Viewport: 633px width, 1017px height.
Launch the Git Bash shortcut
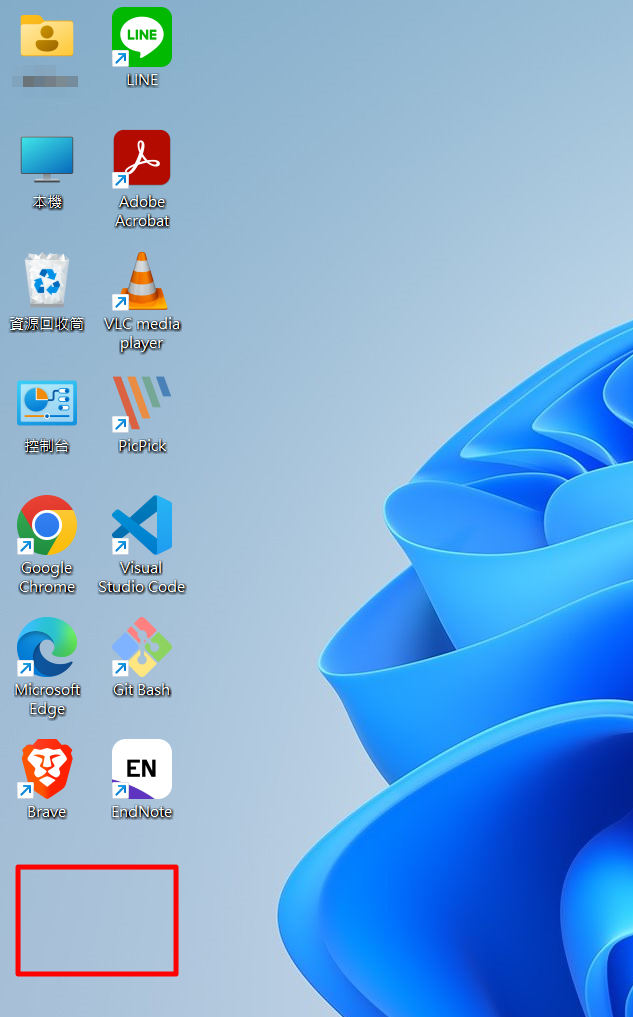142,647
